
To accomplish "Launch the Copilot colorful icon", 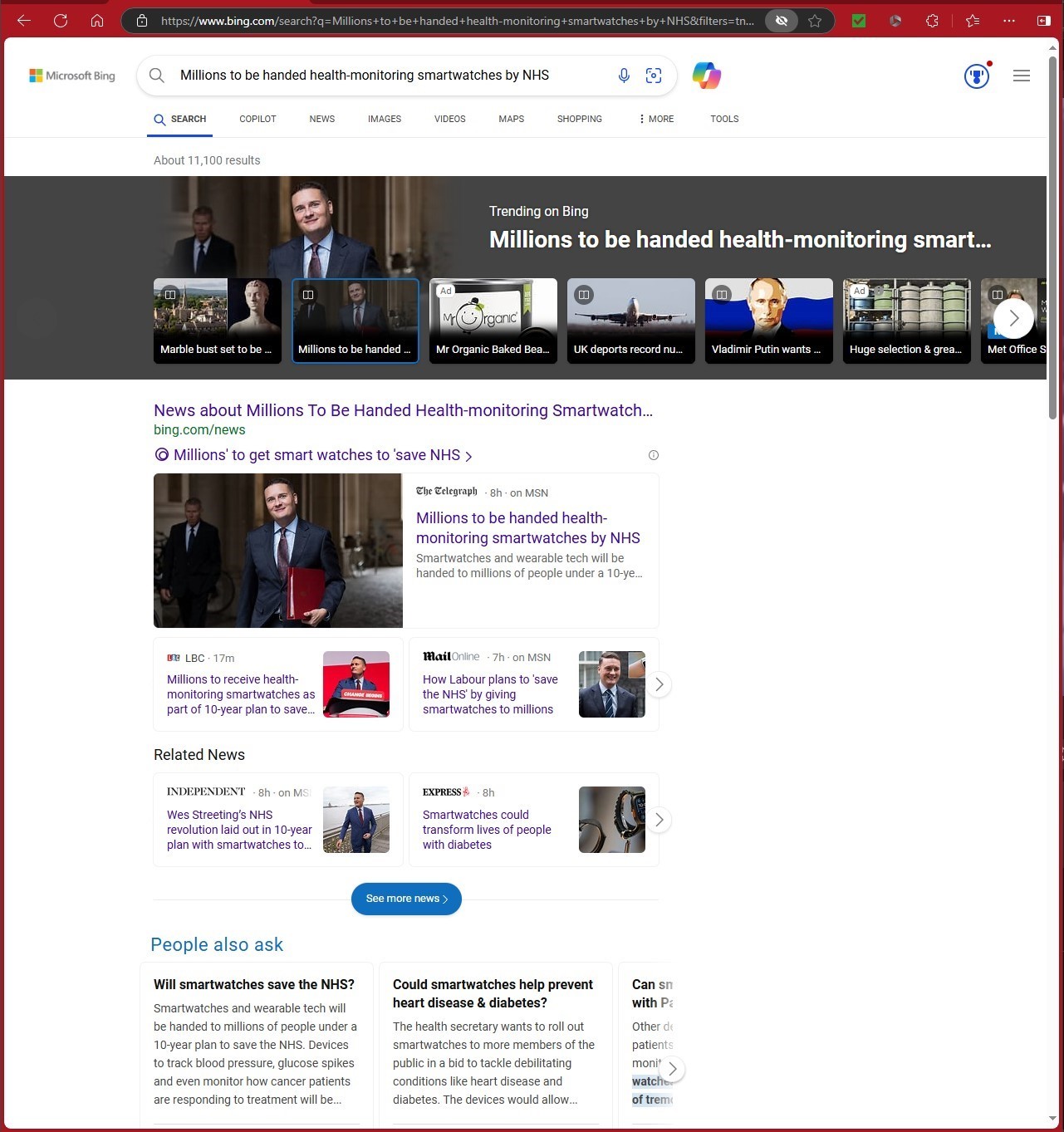I will [707, 76].
